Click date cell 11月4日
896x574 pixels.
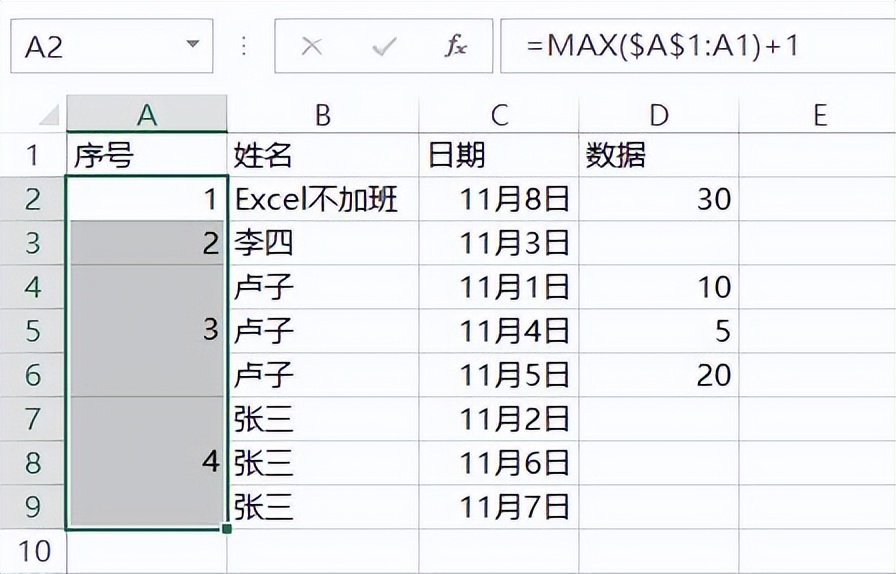pyautogui.click(x=499, y=331)
